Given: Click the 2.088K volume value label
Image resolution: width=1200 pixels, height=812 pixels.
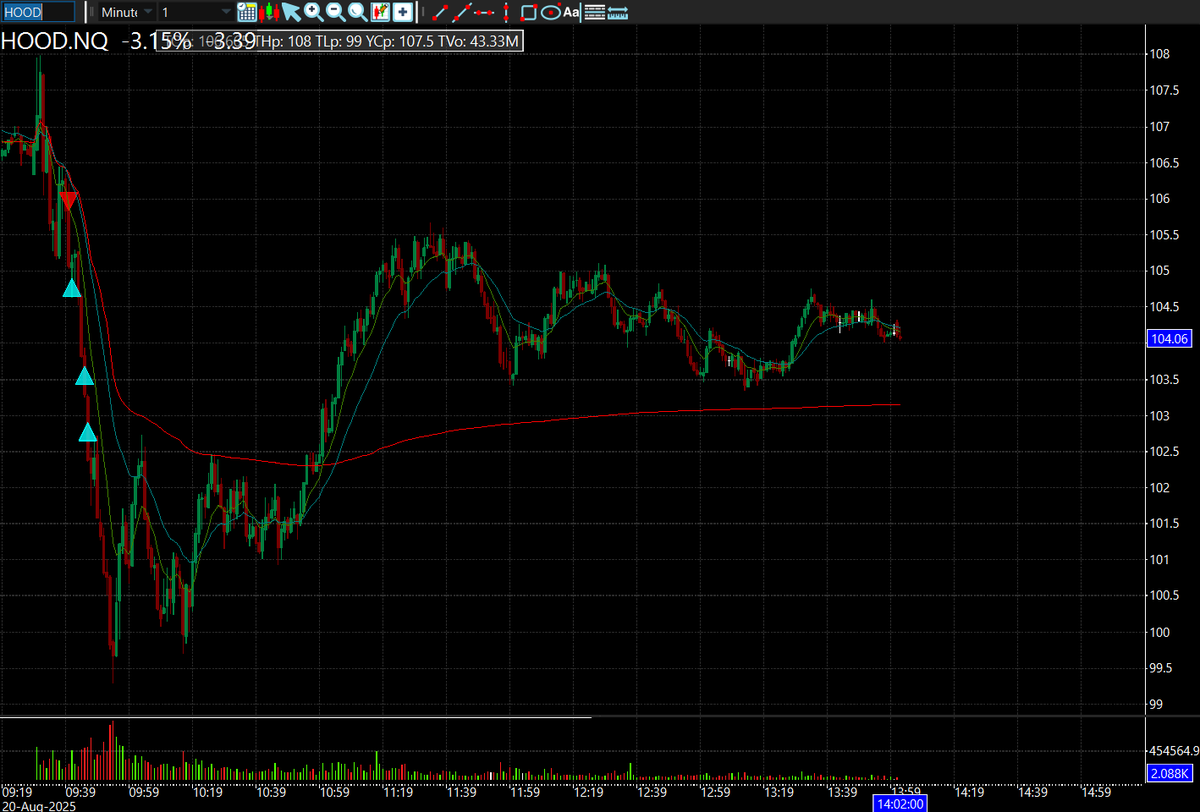Looking at the screenshot, I should pos(1168,771).
